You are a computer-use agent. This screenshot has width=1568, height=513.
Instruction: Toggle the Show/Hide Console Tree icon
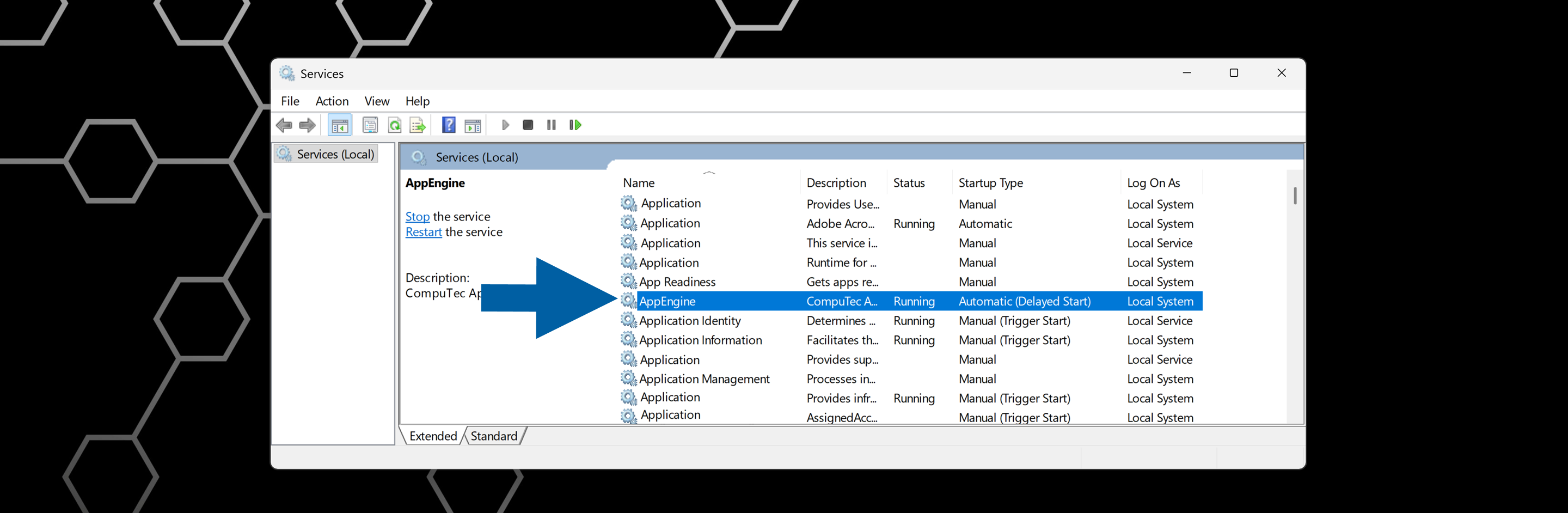pos(339,125)
